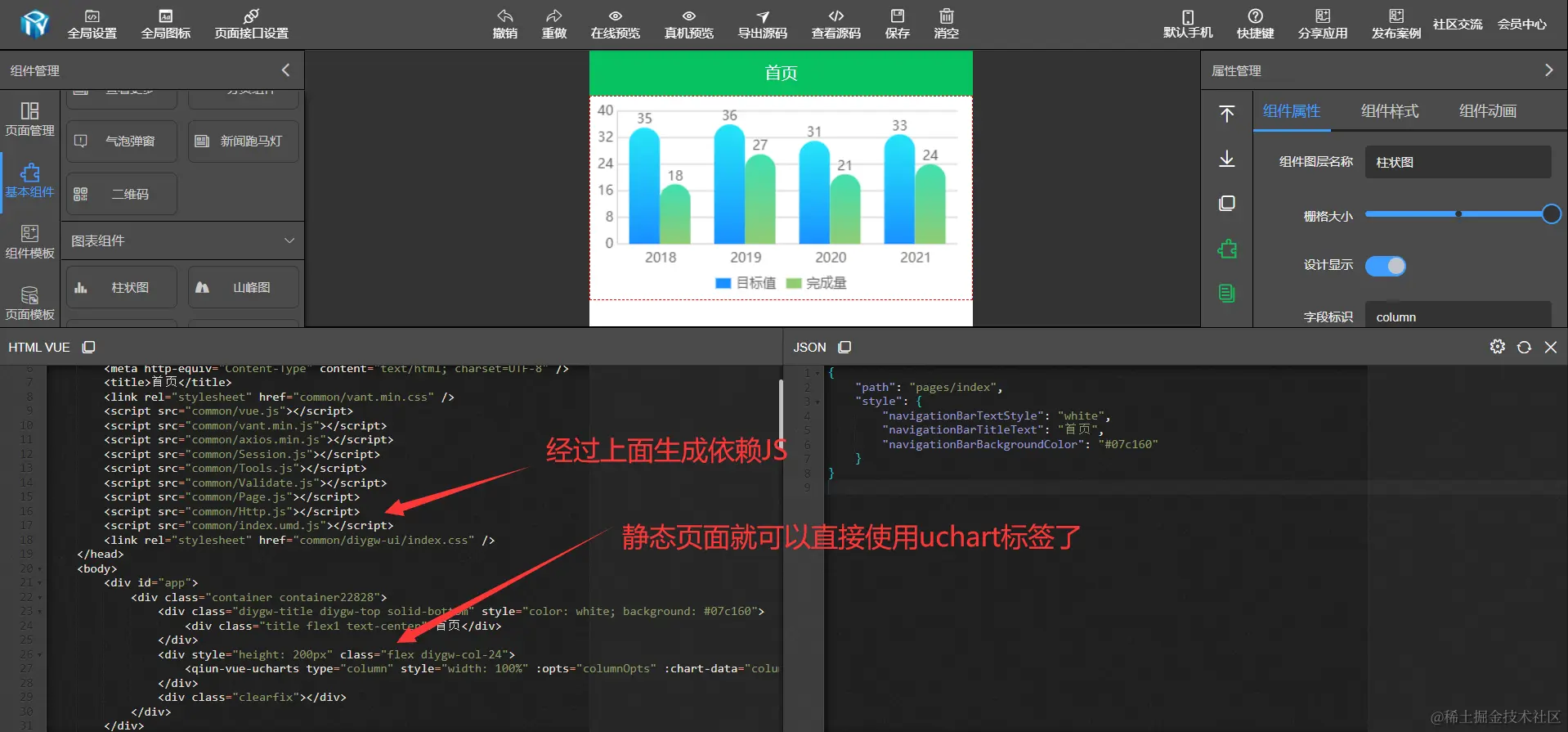Open the 组件动画 tab
The width and height of the screenshot is (1568, 732).
[x=1488, y=111]
